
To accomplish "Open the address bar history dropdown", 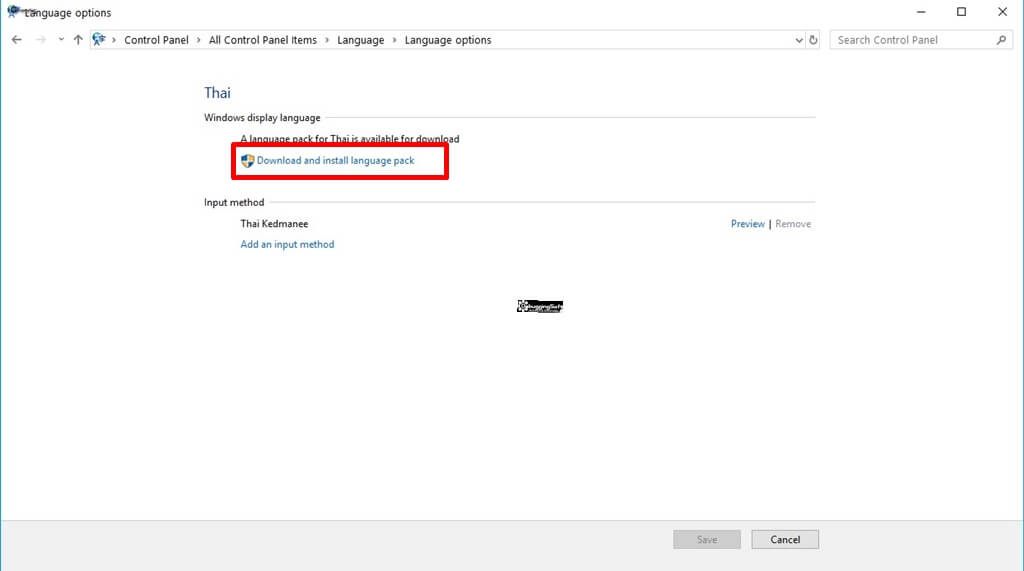I will [x=799, y=40].
